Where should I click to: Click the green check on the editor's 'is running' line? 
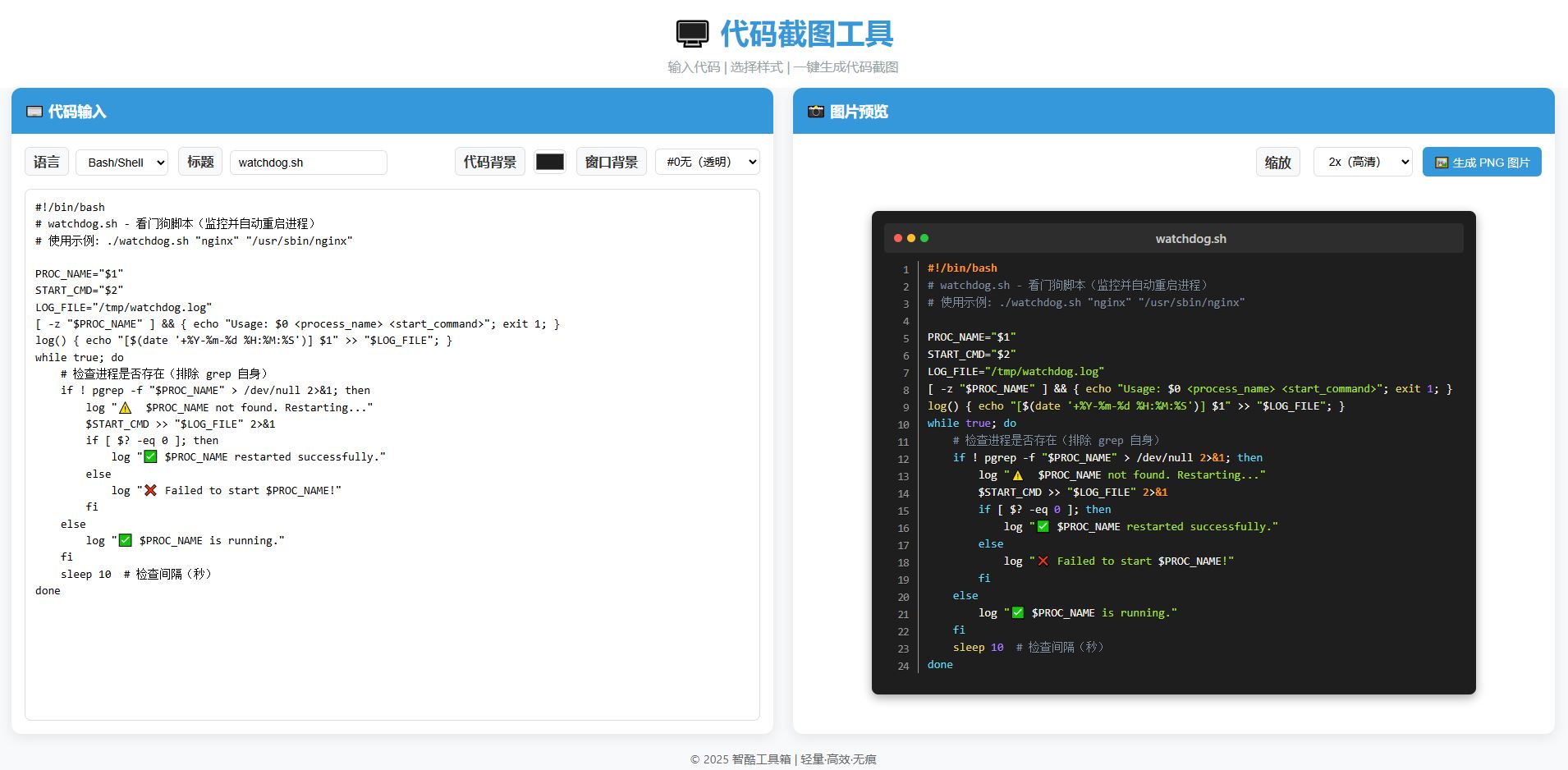tap(126, 541)
